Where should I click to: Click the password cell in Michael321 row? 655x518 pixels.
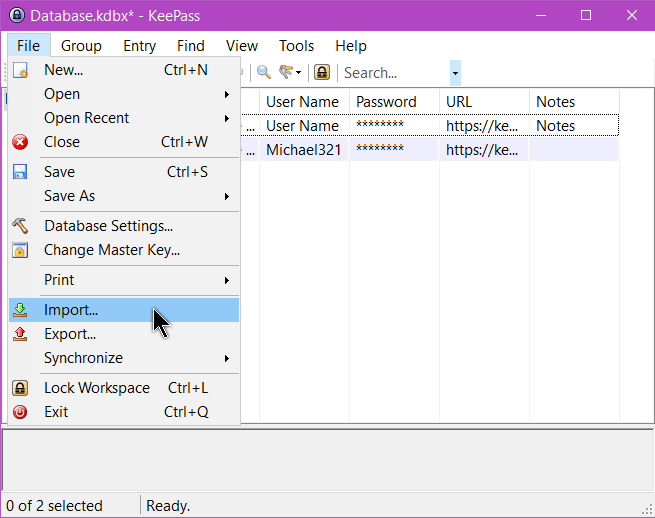pyautogui.click(x=394, y=150)
